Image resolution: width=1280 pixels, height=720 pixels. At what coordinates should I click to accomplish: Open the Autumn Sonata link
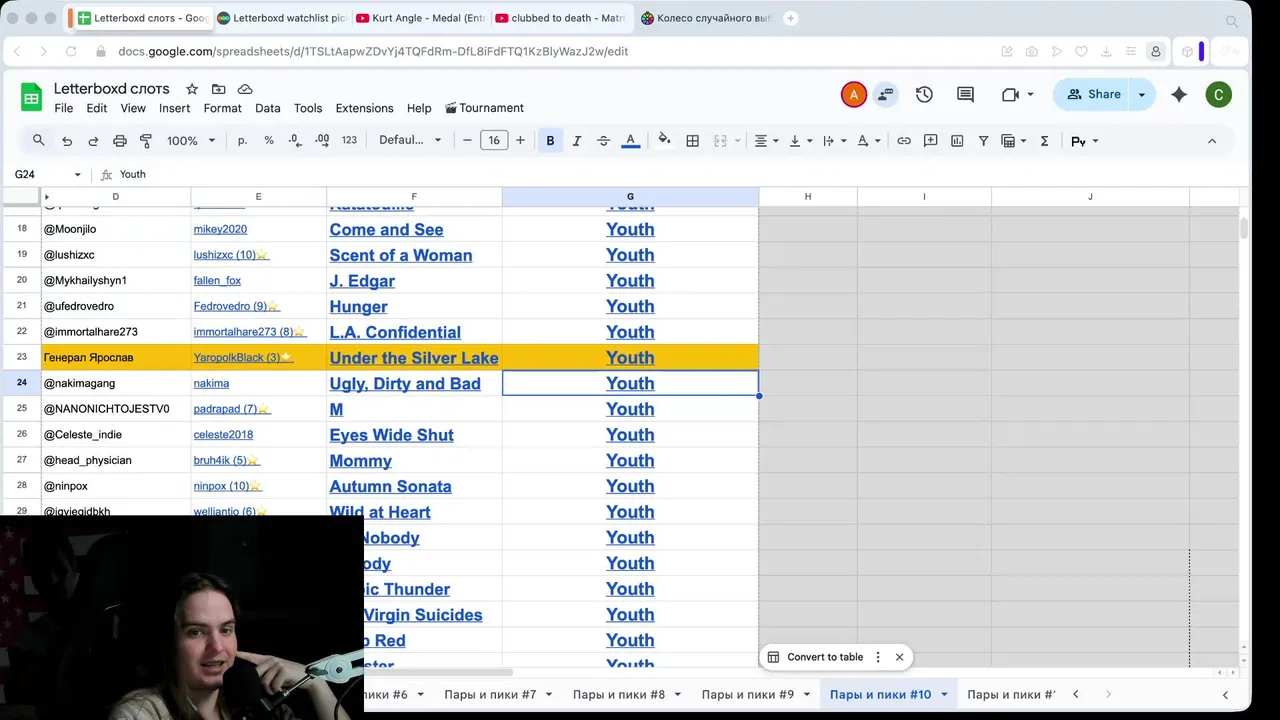[390, 486]
